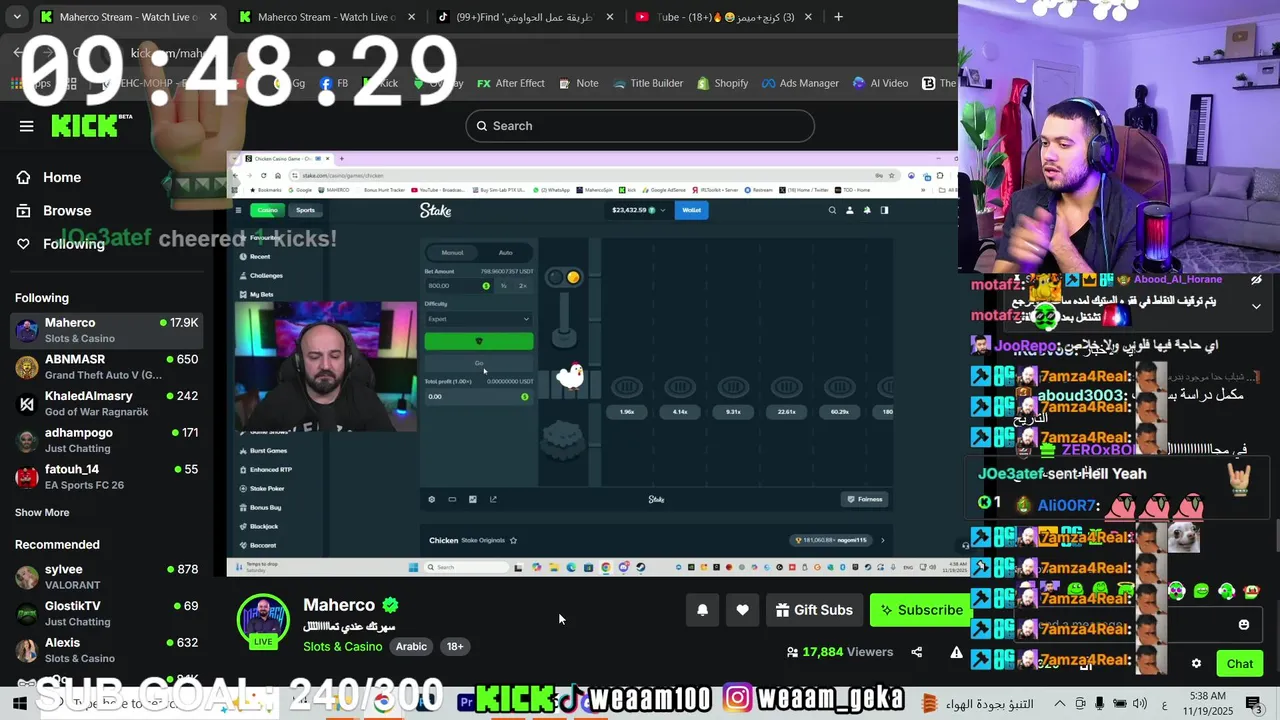This screenshot has width=1280, height=720.
Task: Select the Manual tab in streamed Chicken game
Action: pos(452,252)
